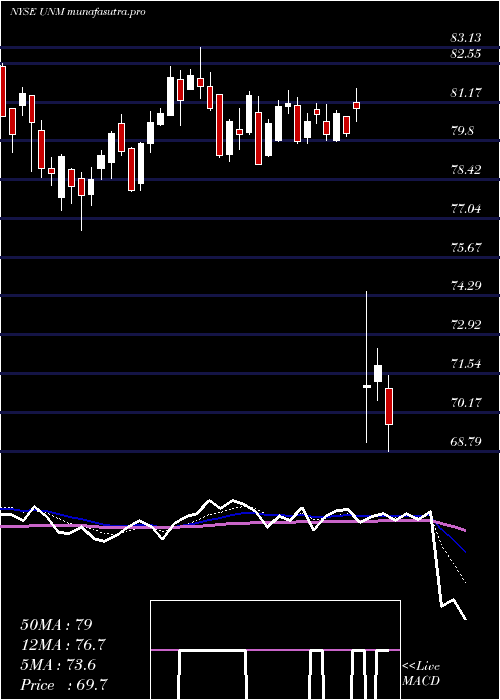Click the NYSE UNM munafasutra.pro title
The image size is (500, 700).
[77, 12]
